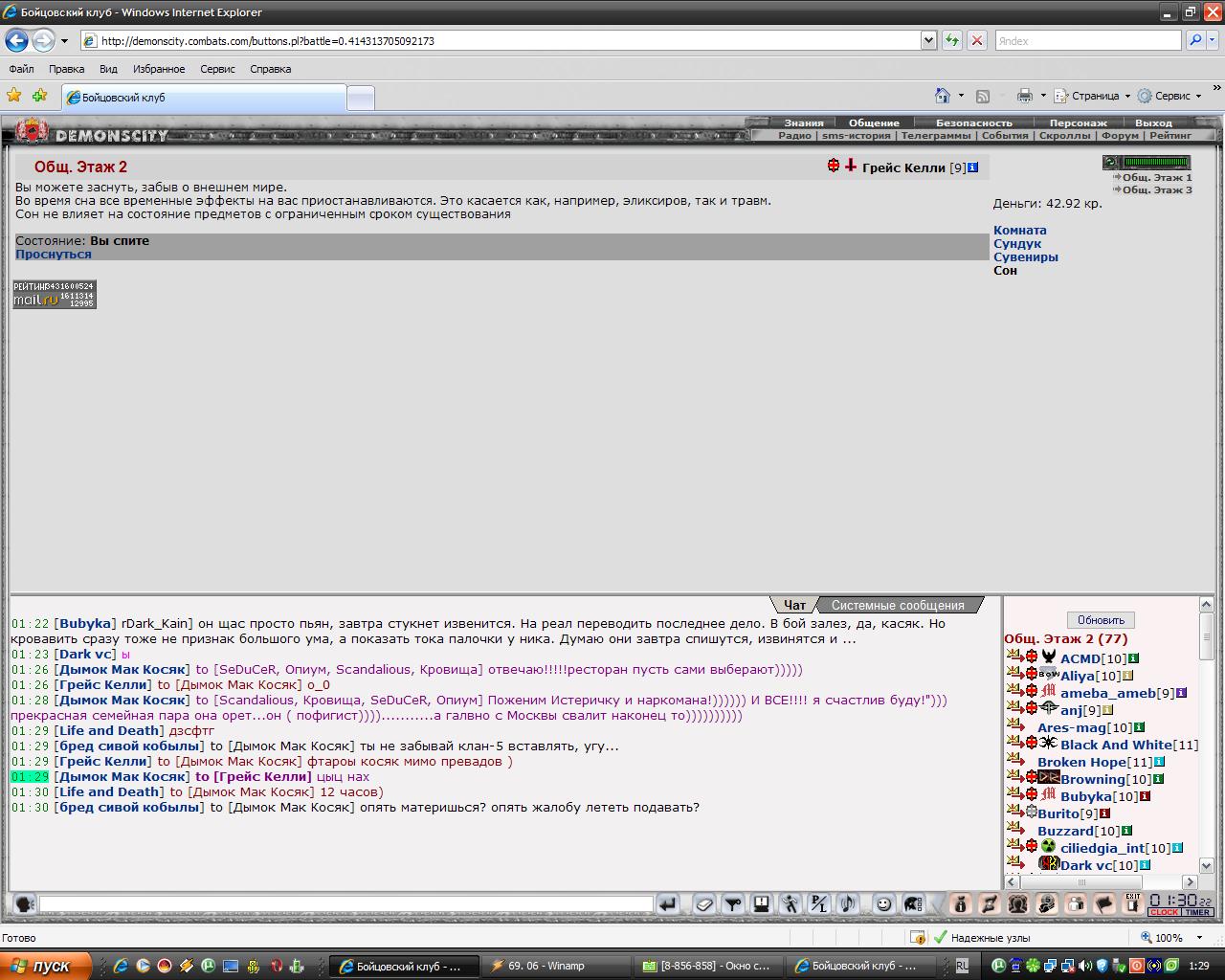
Task: Open the Файл menu
Action: point(21,69)
